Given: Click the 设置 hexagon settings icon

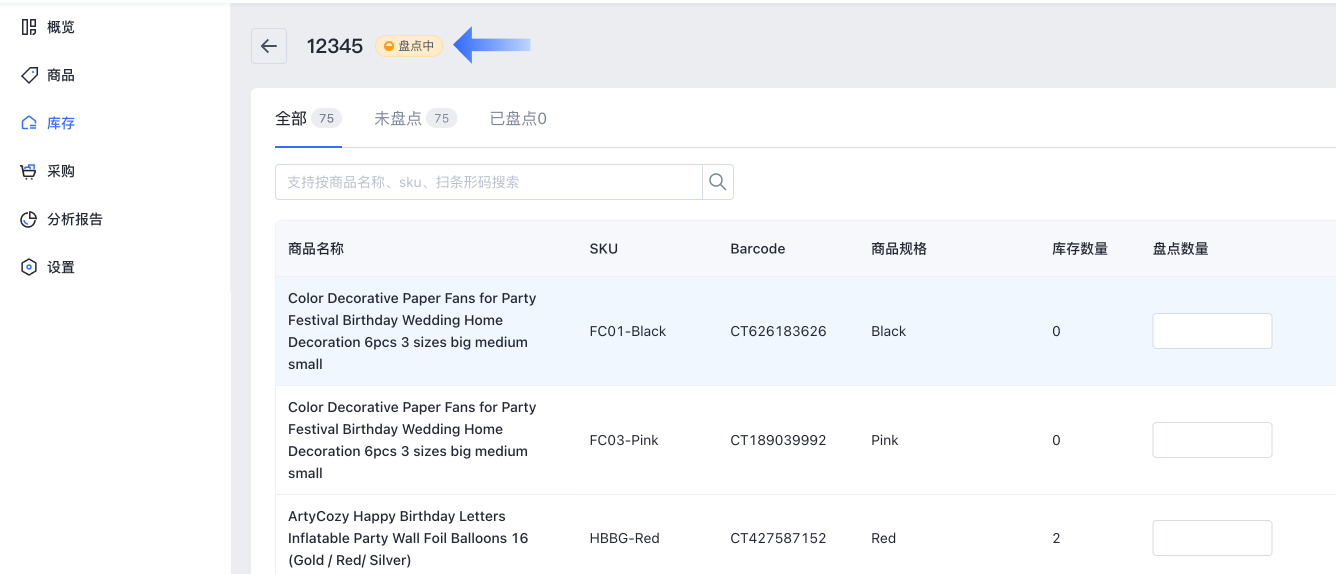Looking at the screenshot, I should 29,267.
